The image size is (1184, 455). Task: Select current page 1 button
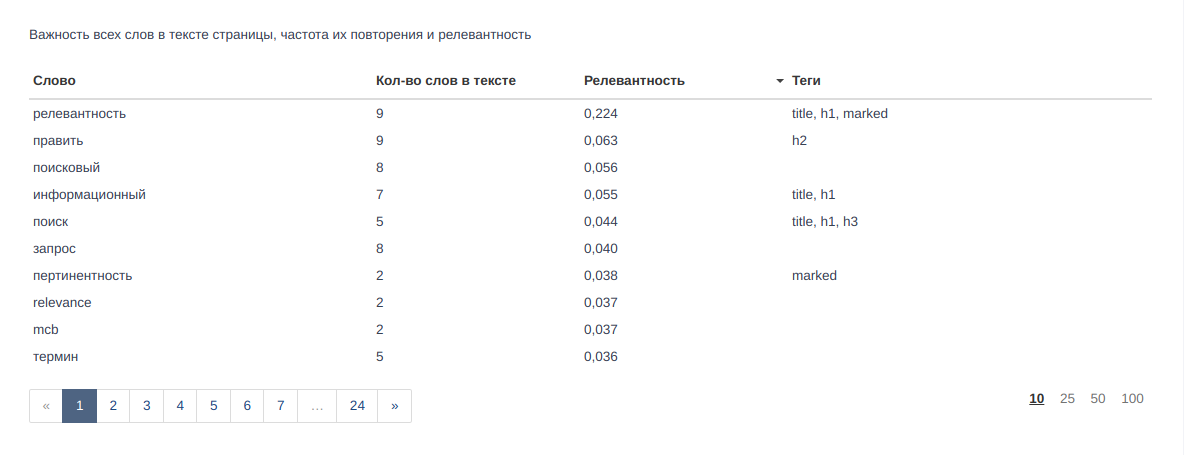[79, 406]
